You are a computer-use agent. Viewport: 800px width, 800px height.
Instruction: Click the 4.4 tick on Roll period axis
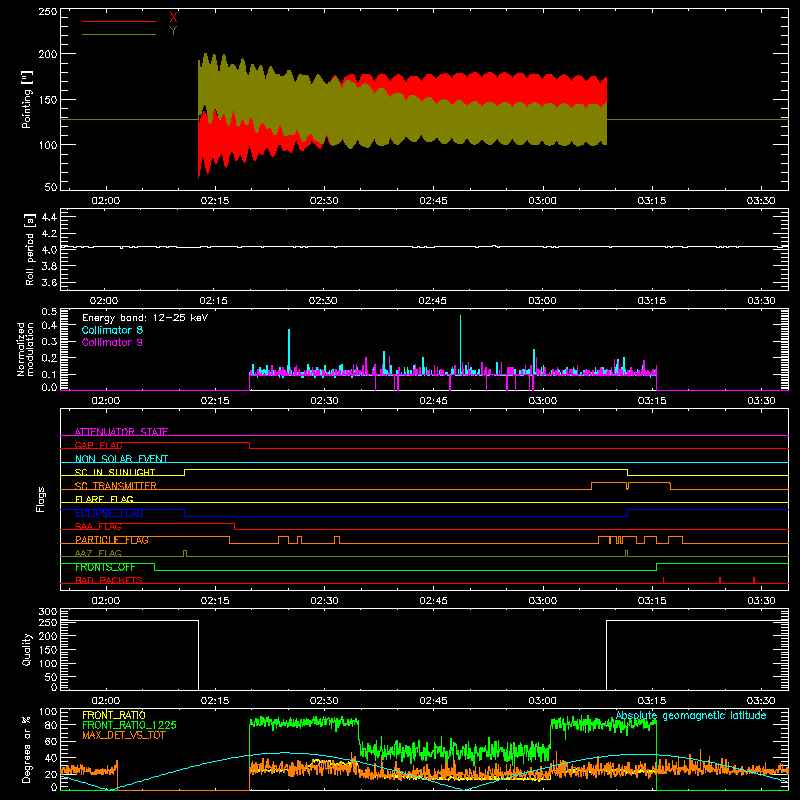(49, 217)
